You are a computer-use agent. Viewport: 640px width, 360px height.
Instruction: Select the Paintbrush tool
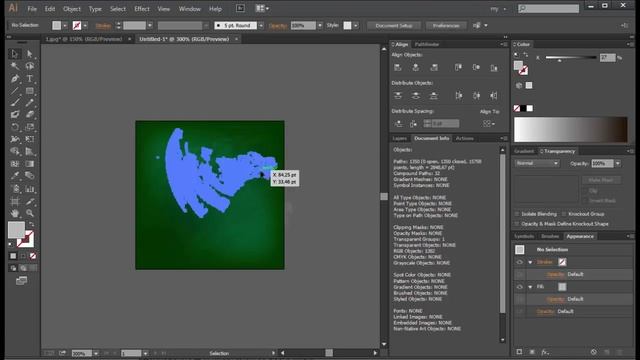pyautogui.click(x=15, y=103)
